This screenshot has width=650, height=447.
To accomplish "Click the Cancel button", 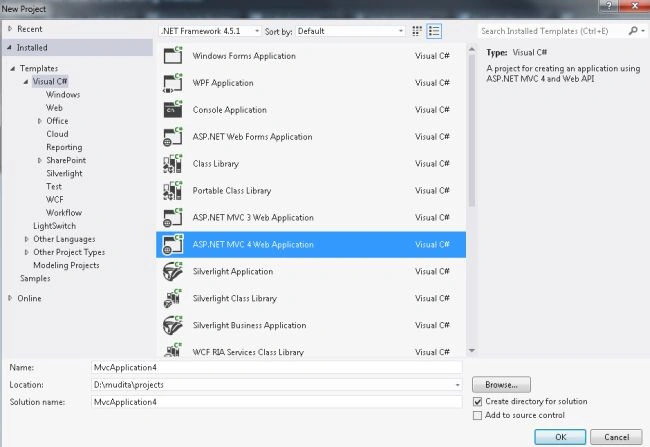I will [x=616, y=437].
